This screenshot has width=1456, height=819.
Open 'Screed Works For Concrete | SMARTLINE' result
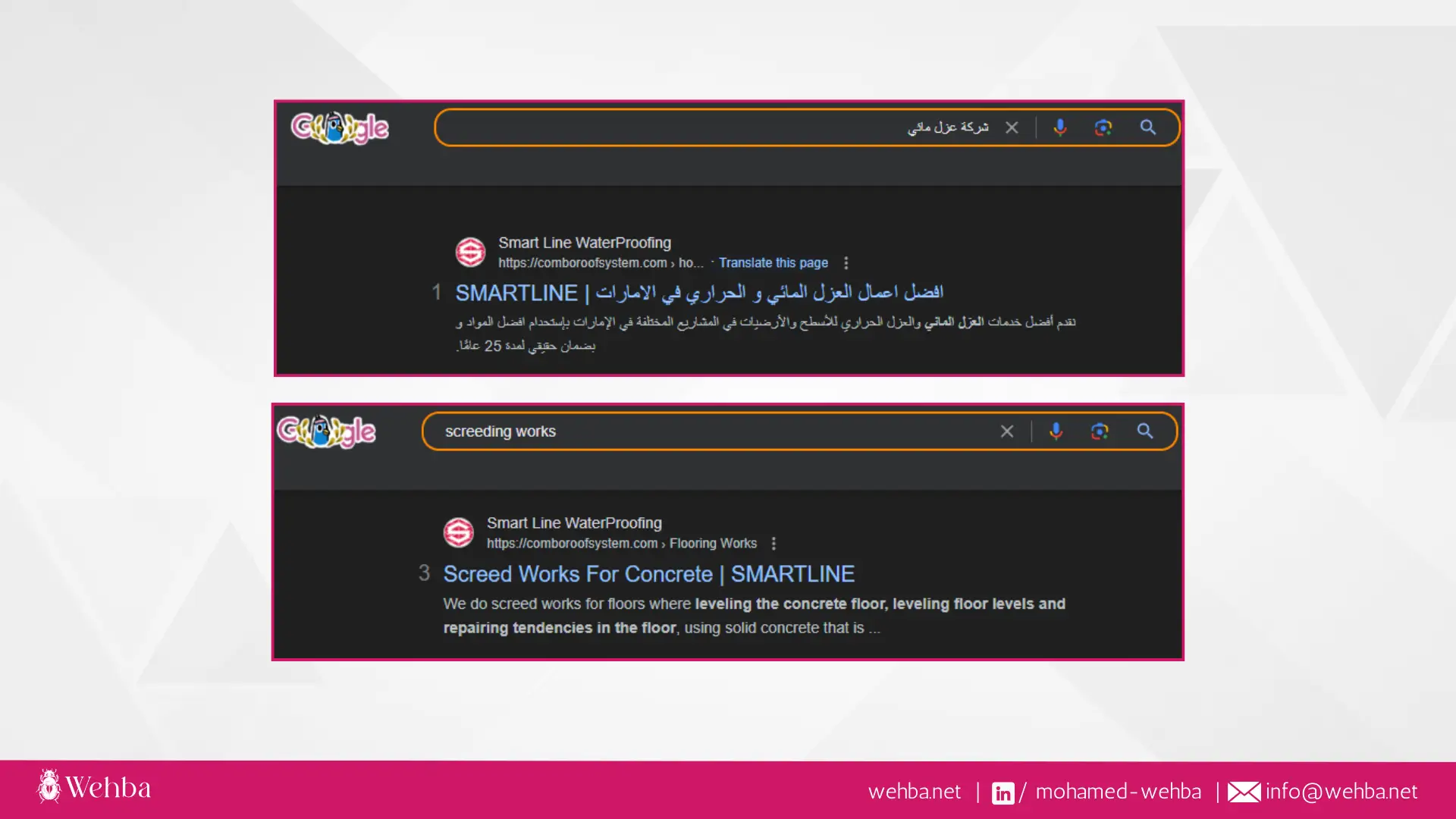[x=648, y=574]
